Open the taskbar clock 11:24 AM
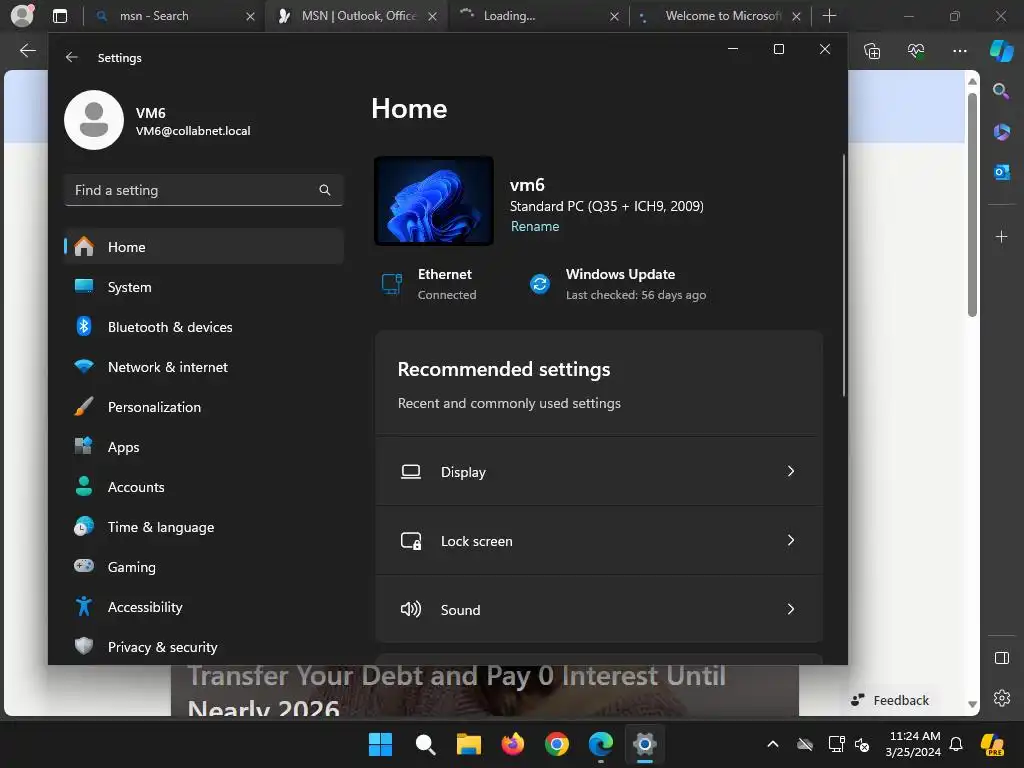This screenshot has height=768, width=1024. 913,744
